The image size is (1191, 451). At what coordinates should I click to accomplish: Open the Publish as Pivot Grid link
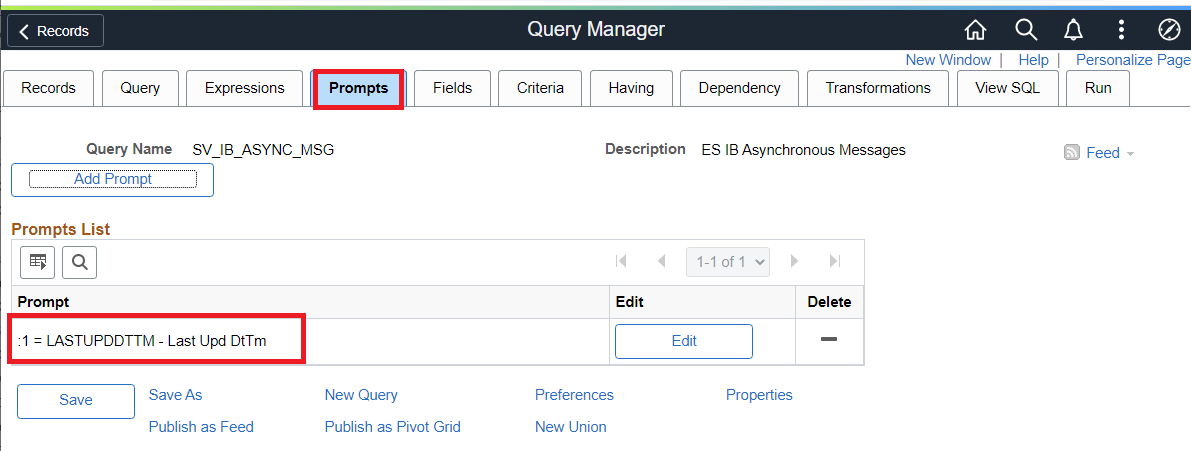tap(392, 427)
